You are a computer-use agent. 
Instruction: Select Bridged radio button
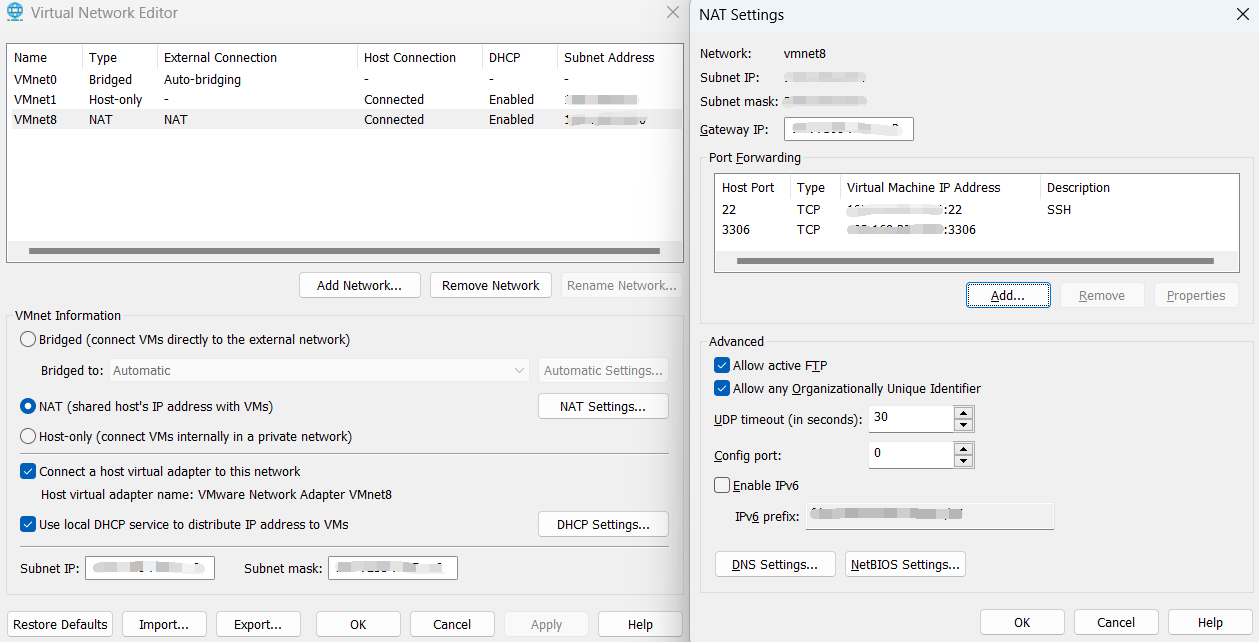(x=28, y=340)
